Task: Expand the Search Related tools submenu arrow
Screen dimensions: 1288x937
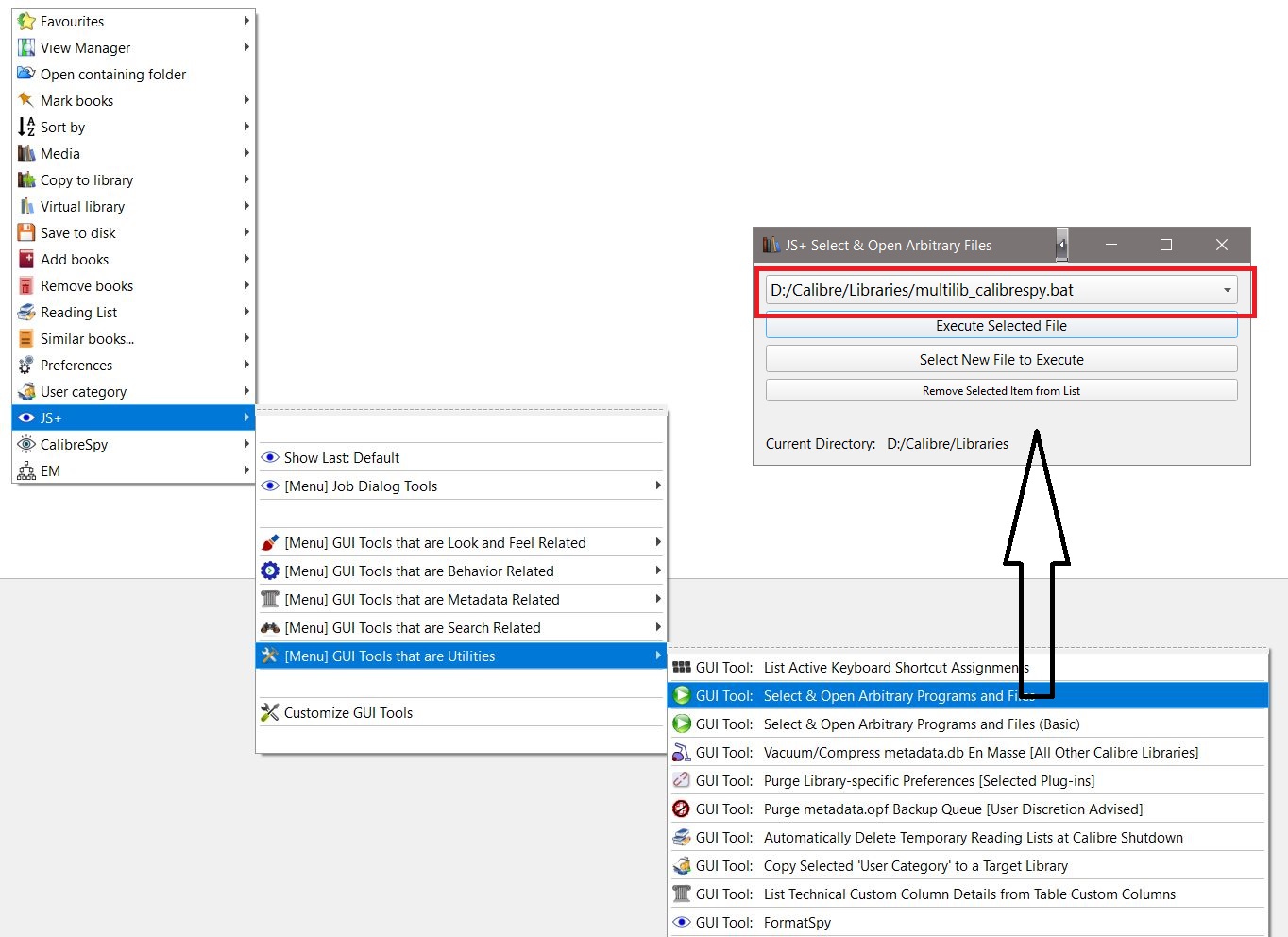Action: coord(658,627)
